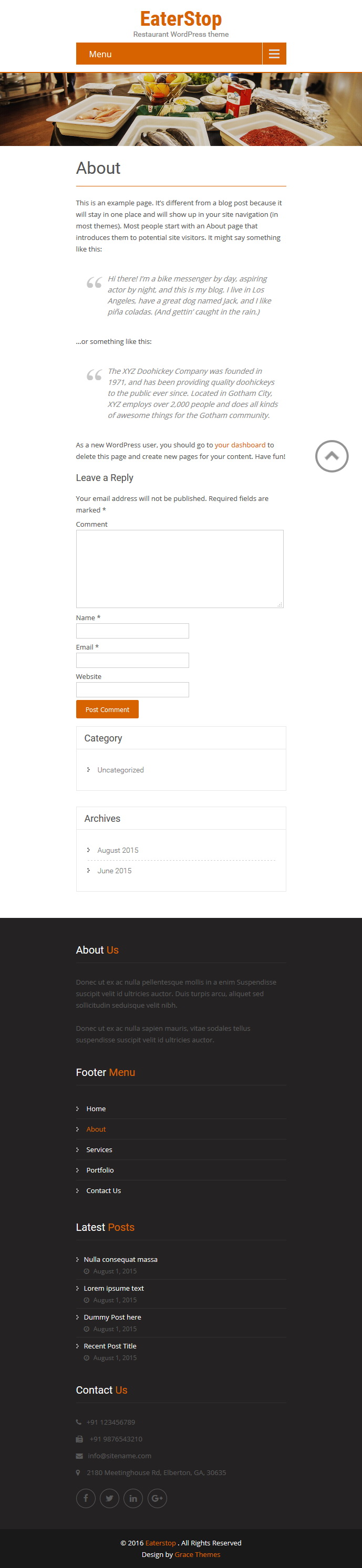The height and width of the screenshot is (1568, 362).
Task: Open the August 2015 archive
Action: (x=118, y=850)
